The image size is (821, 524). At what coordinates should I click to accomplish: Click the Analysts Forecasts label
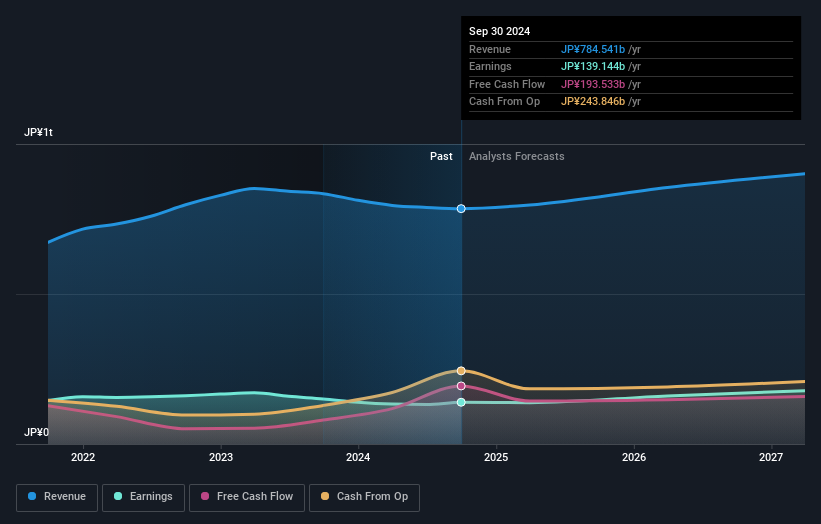516,157
